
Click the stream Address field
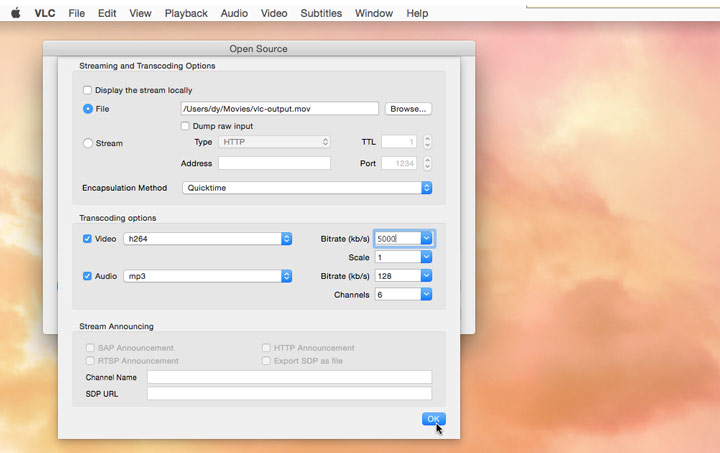pos(275,163)
